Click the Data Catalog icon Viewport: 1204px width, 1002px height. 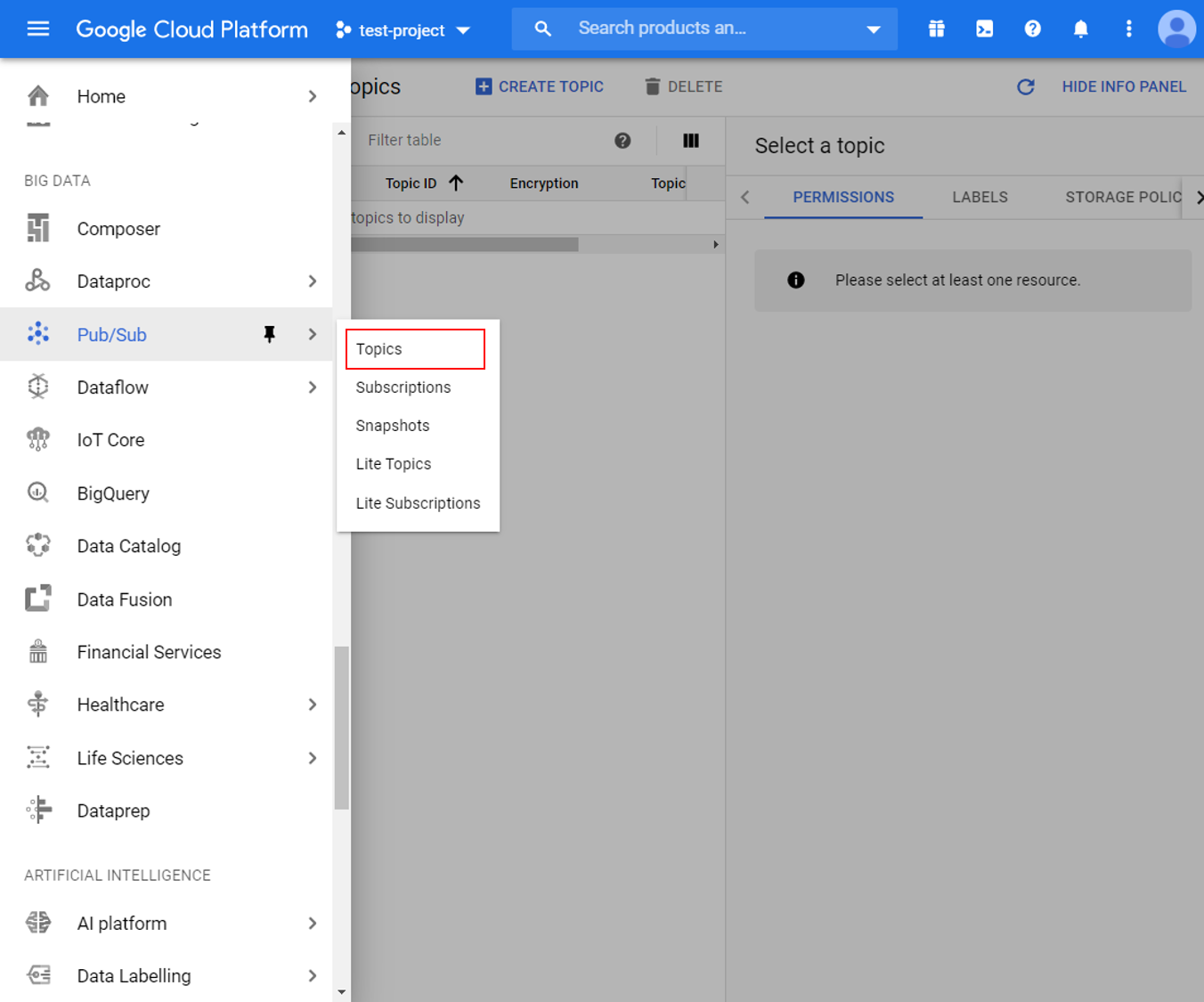38,545
